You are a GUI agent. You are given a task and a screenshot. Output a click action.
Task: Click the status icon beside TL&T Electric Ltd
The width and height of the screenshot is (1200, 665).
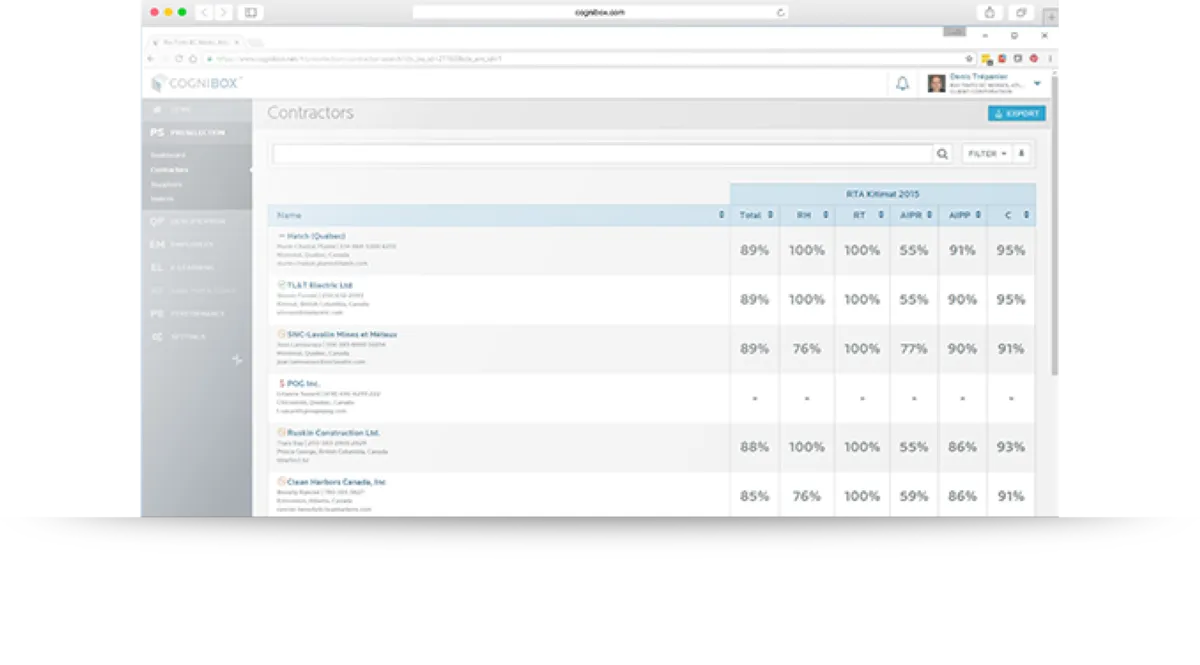[281, 285]
